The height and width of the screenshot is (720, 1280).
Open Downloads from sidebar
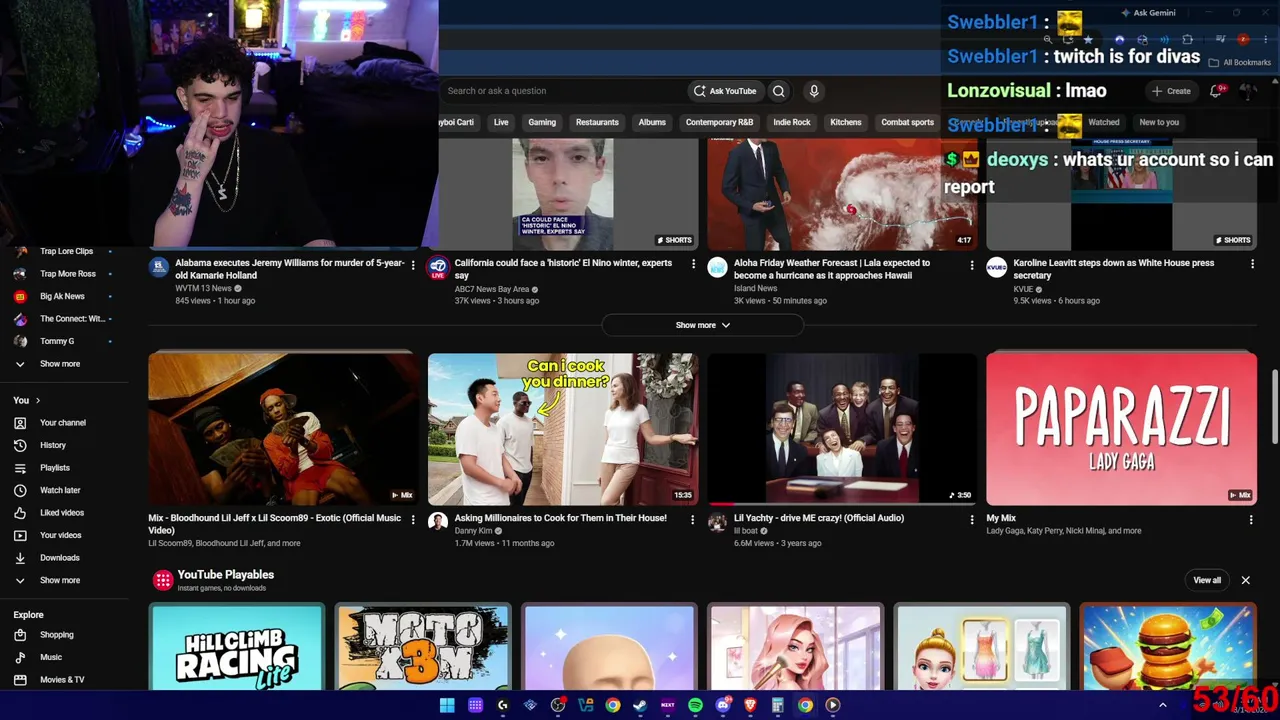pyautogui.click(x=59, y=558)
